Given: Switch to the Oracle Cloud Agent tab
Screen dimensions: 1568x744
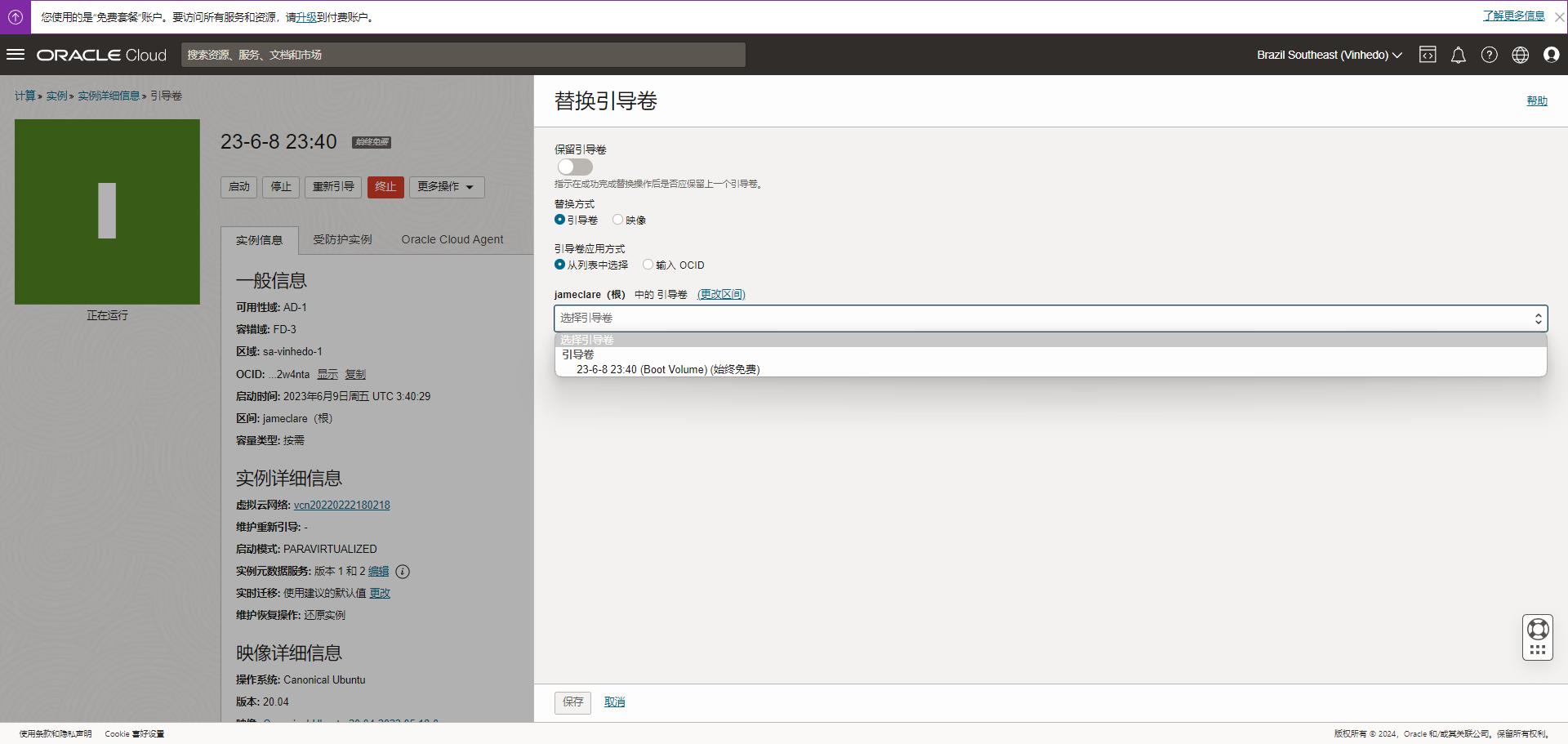Looking at the screenshot, I should [452, 240].
